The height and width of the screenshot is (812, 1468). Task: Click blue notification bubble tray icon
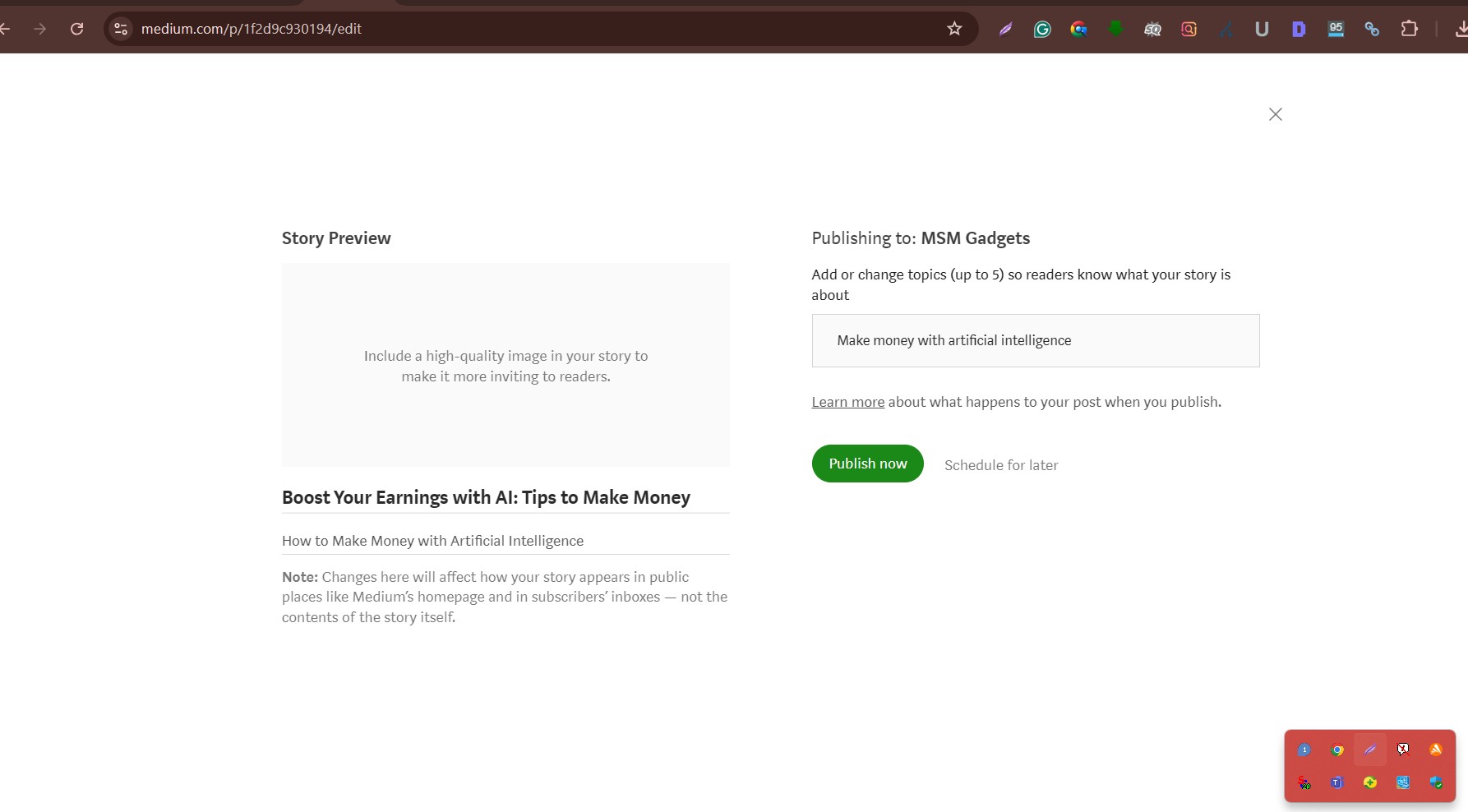click(x=1304, y=750)
